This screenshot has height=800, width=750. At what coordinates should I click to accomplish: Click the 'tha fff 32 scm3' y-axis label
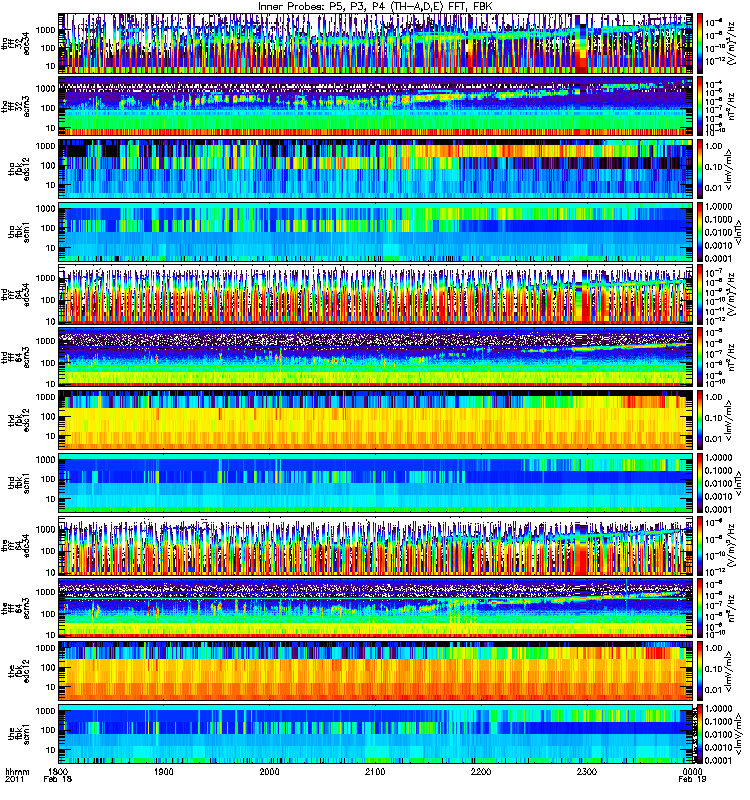tap(16, 106)
